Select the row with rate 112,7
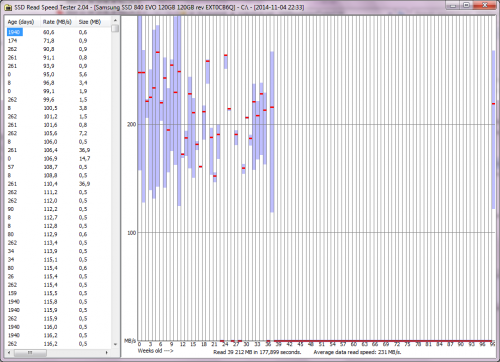The width and height of the screenshot is (500, 362). pyautogui.click(x=58, y=218)
